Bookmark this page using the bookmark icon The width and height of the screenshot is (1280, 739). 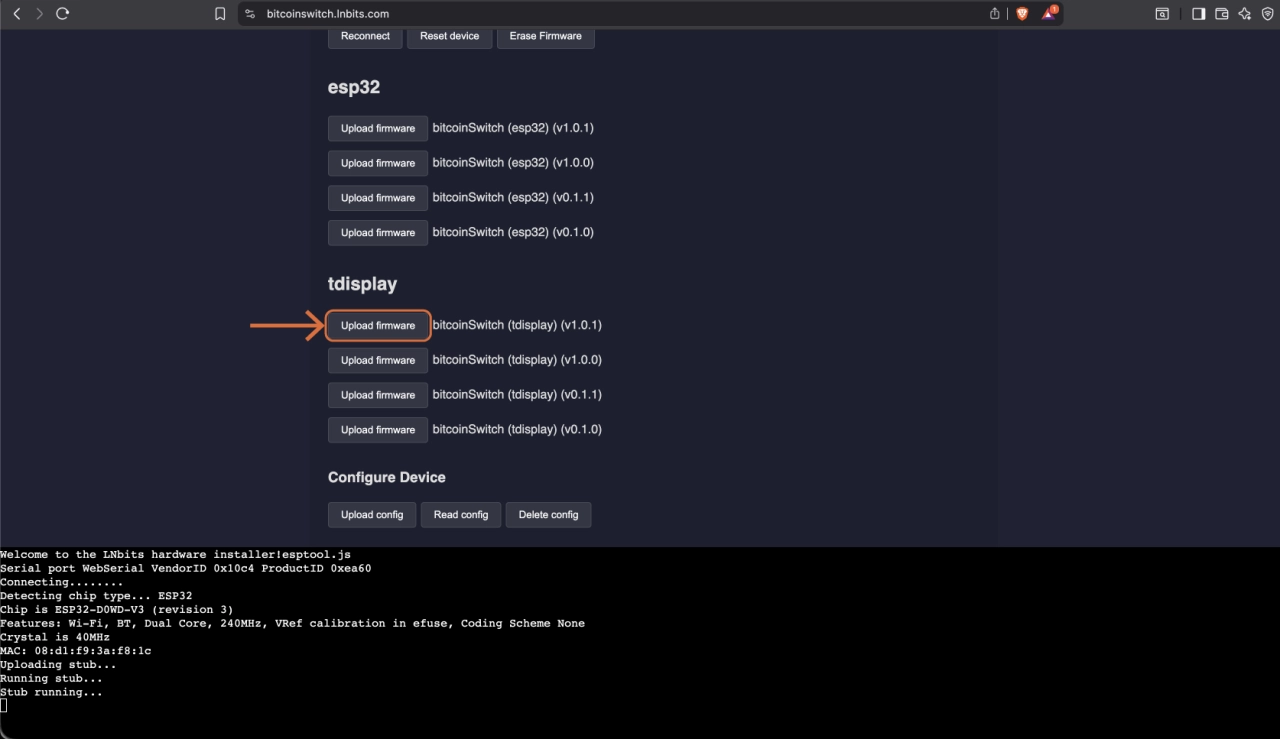[220, 14]
